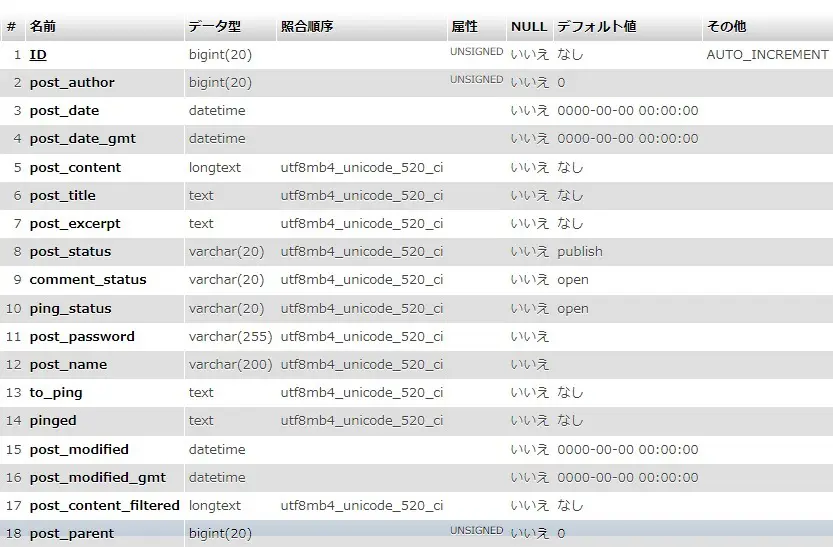The height and width of the screenshot is (547, 833).
Task: Click the varchar(255) type of post_password
Action: pyautogui.click(x=230, y=337)
